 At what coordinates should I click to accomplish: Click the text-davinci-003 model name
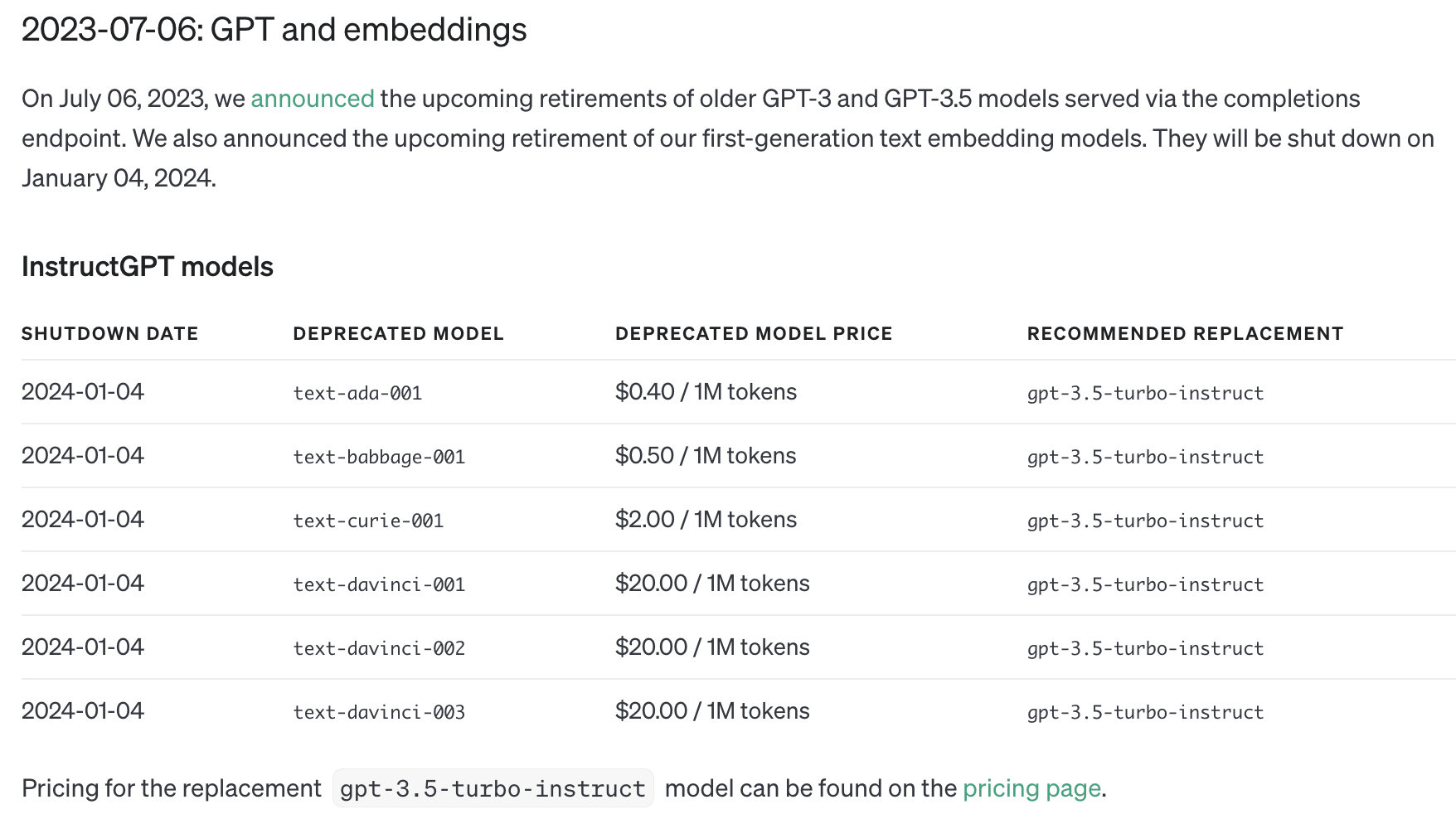pyautogui.click(x=379, y=712)
